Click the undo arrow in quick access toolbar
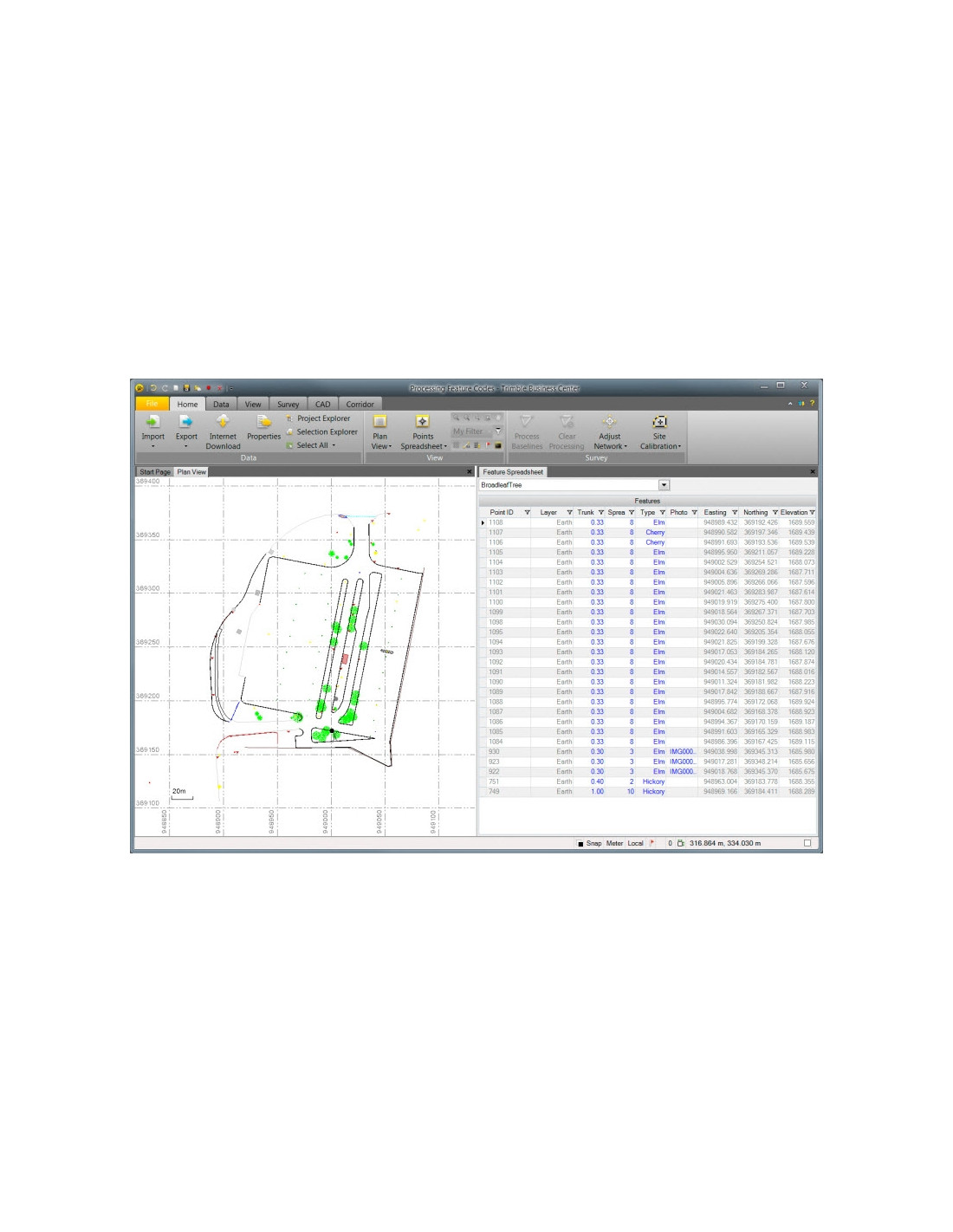This screenshot has width=953, height=1232. 153,388
